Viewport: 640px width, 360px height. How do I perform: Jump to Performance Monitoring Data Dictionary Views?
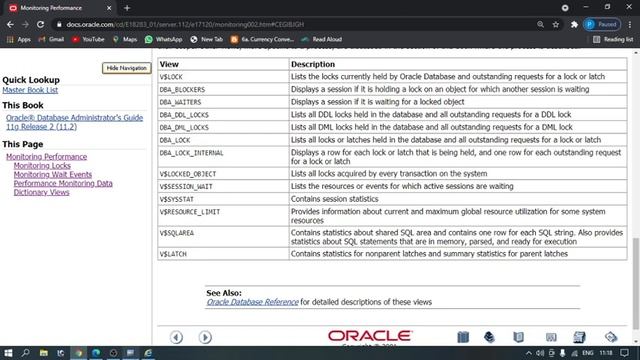(63, 188)
